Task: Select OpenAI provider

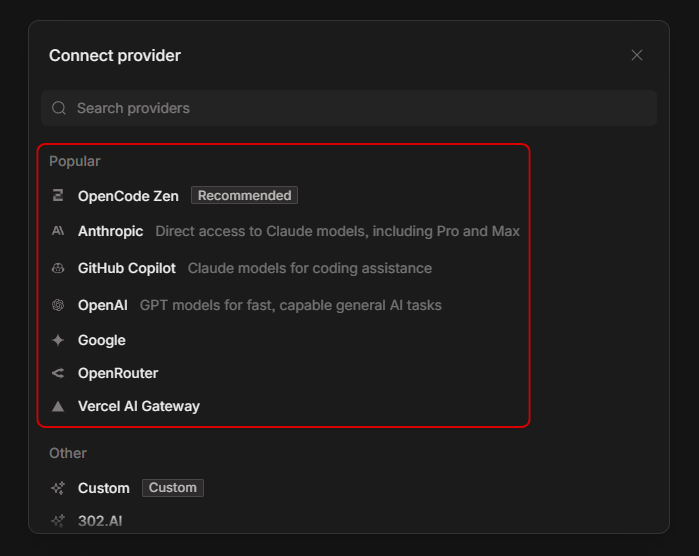Action: tap(103, 305)
